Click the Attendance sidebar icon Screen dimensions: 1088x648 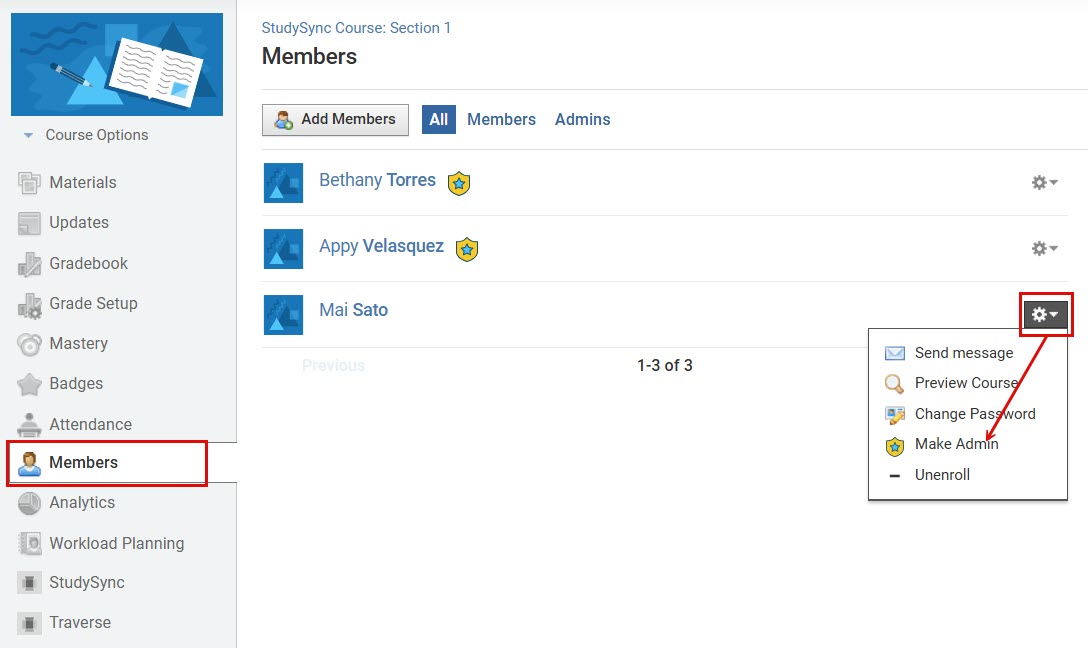point(29,424)
